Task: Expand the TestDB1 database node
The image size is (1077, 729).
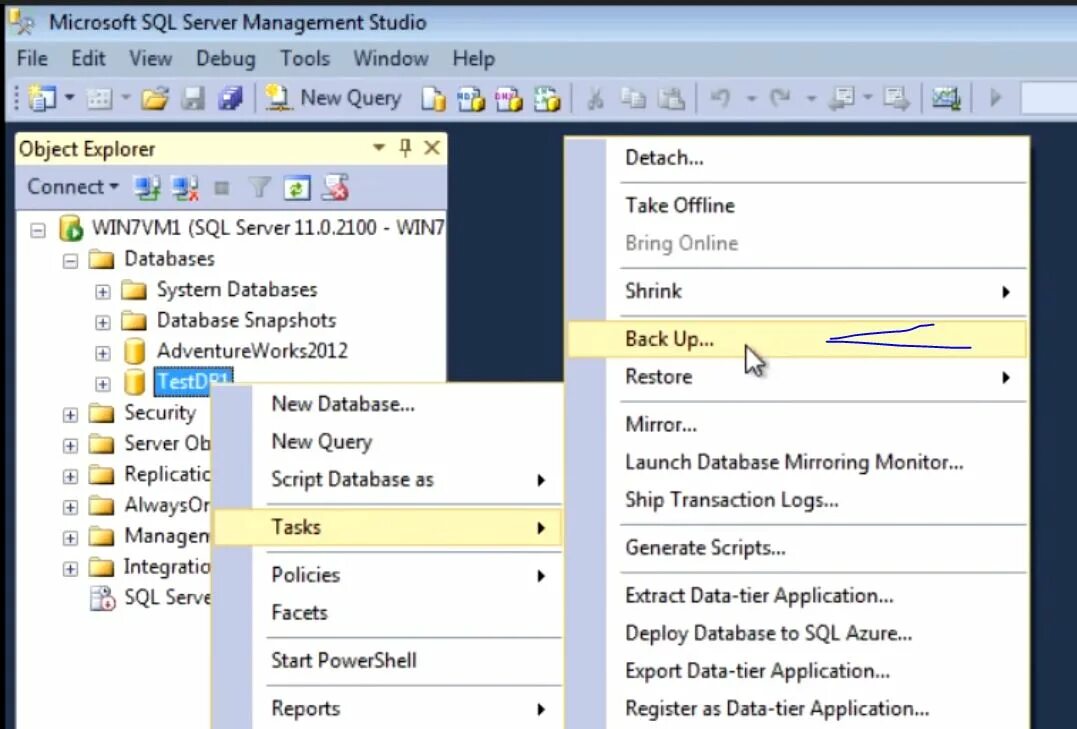Action: point(102,383)
